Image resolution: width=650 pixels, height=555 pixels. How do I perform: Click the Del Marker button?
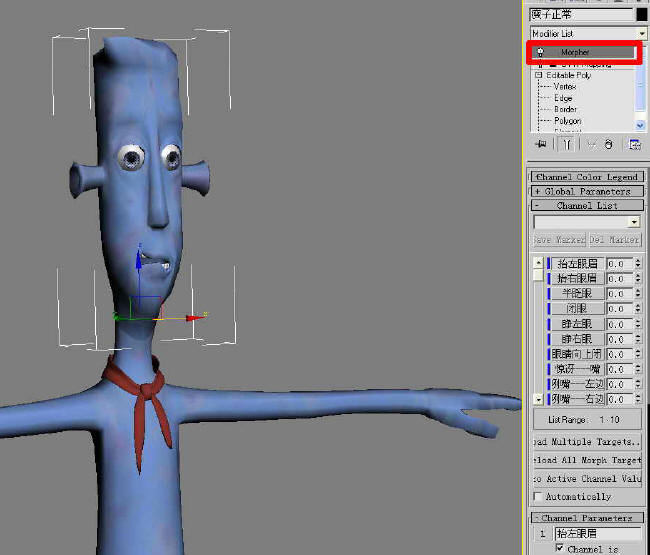(615, 240)
